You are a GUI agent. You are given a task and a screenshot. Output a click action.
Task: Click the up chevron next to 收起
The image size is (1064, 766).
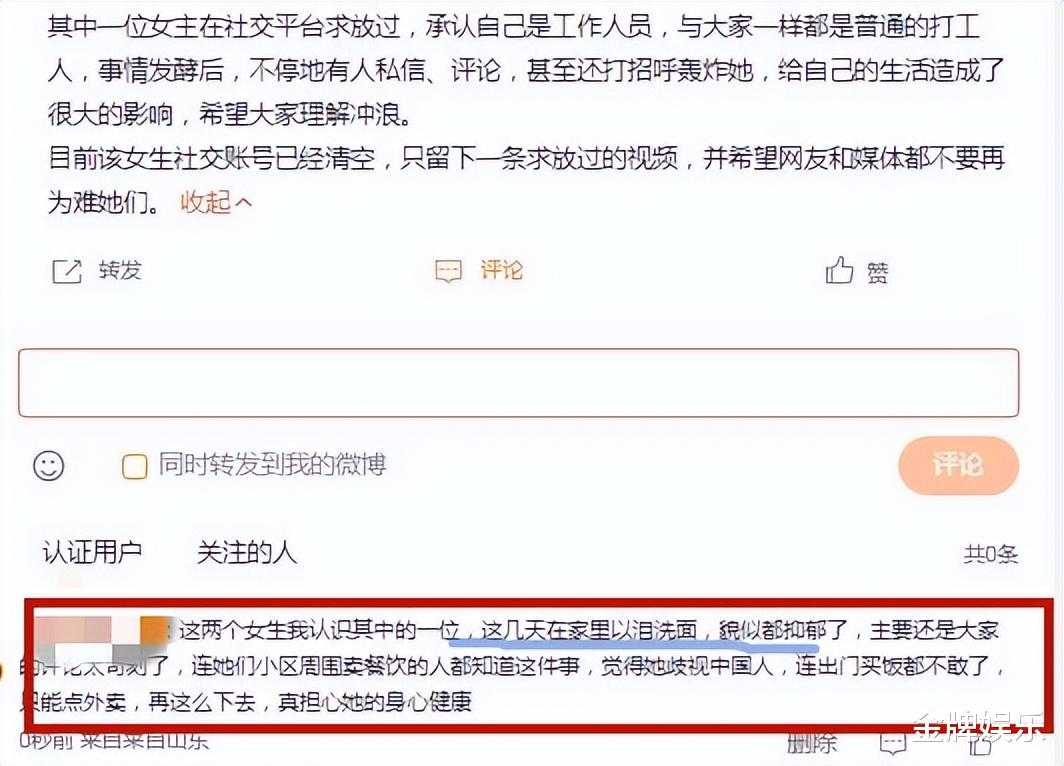tap(243, 202)
